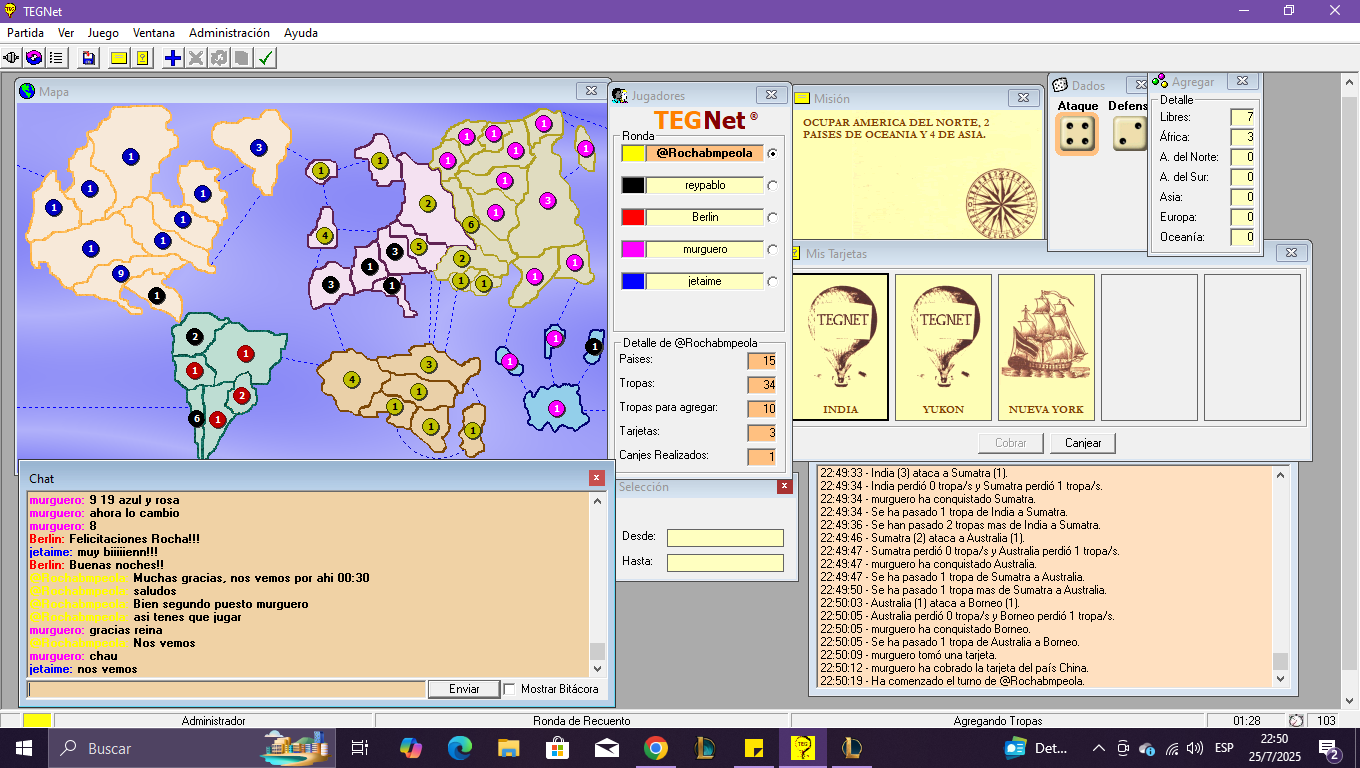1360x768 pixels.
Task: Open Google Chrome from the taskbar
Action: 655,747
